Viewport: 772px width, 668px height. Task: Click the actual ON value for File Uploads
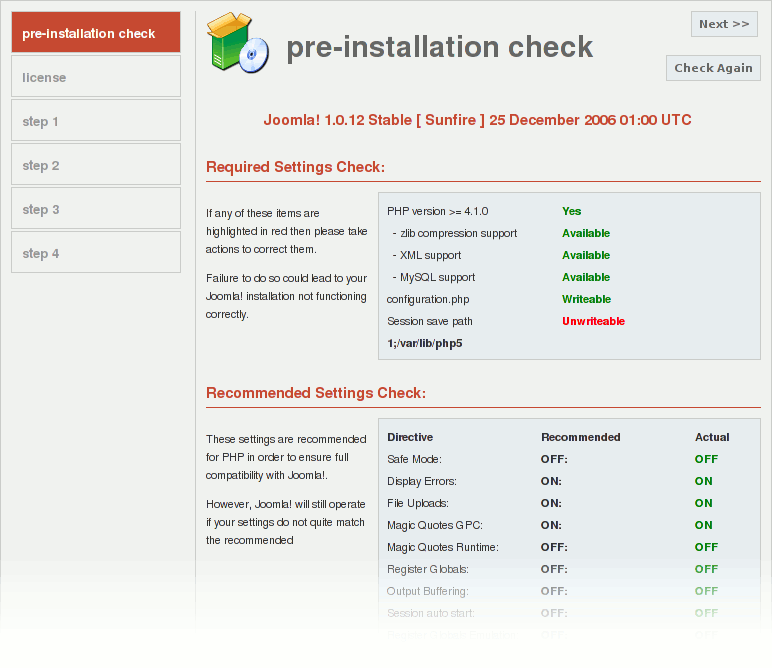coord(704,503)
